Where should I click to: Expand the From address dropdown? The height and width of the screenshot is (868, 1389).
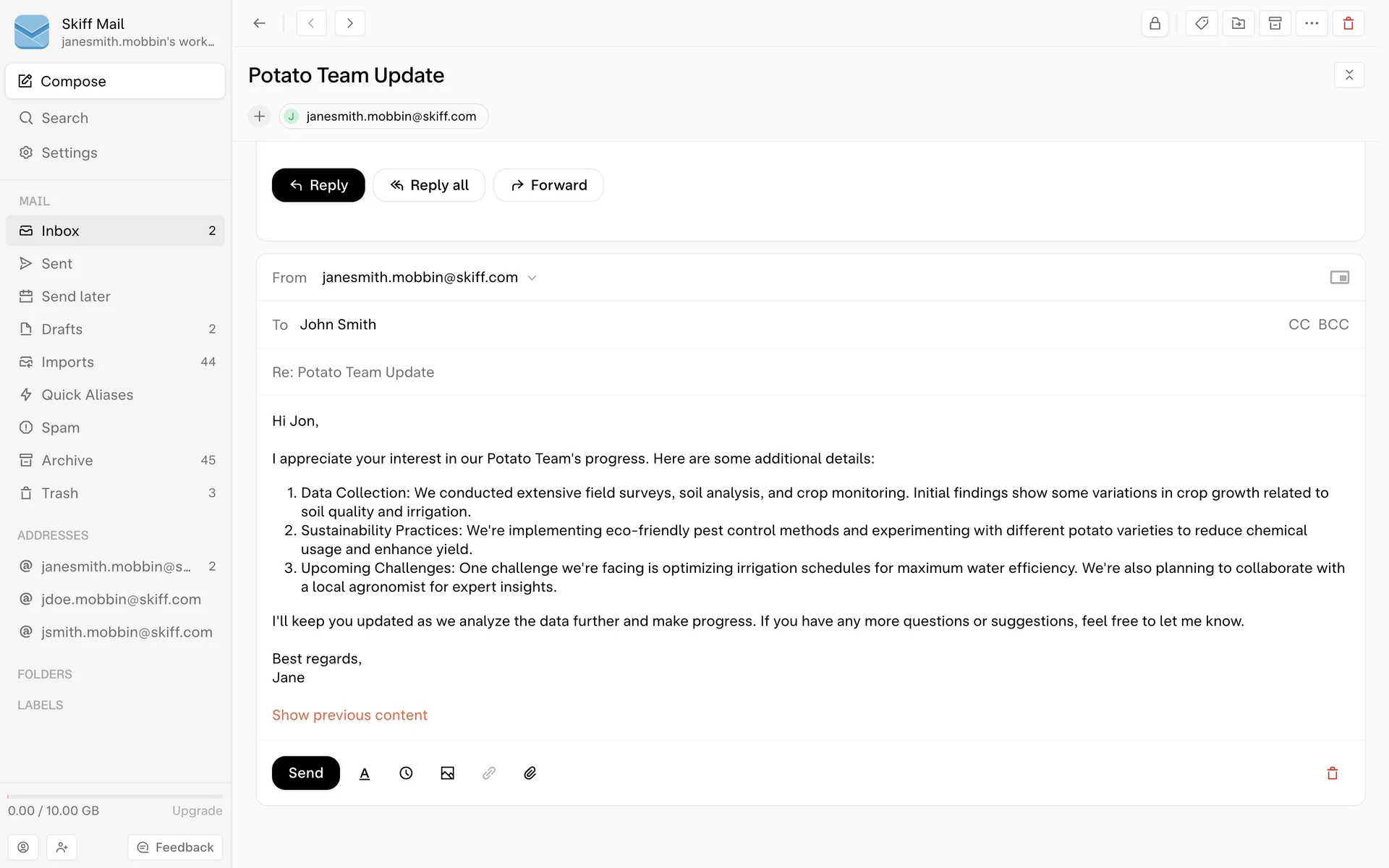[x=532, y=278]
